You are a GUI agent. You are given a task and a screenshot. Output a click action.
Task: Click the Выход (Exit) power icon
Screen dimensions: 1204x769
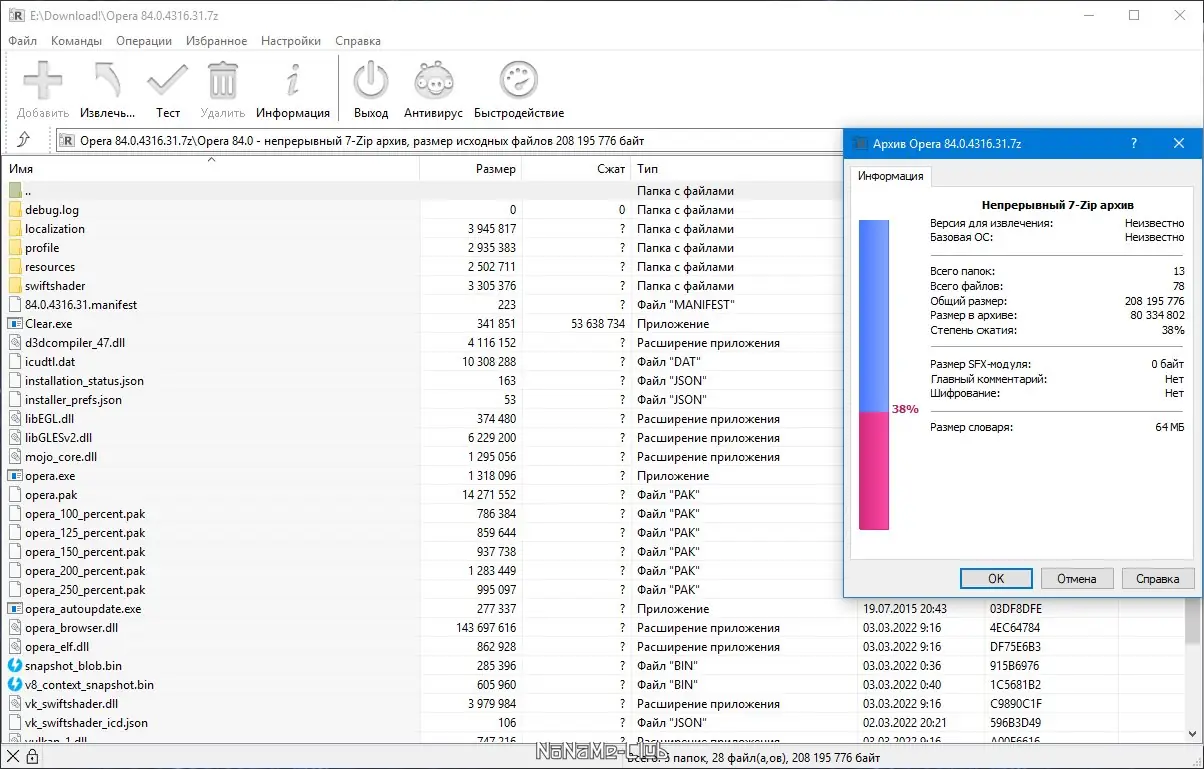[370, 78]
